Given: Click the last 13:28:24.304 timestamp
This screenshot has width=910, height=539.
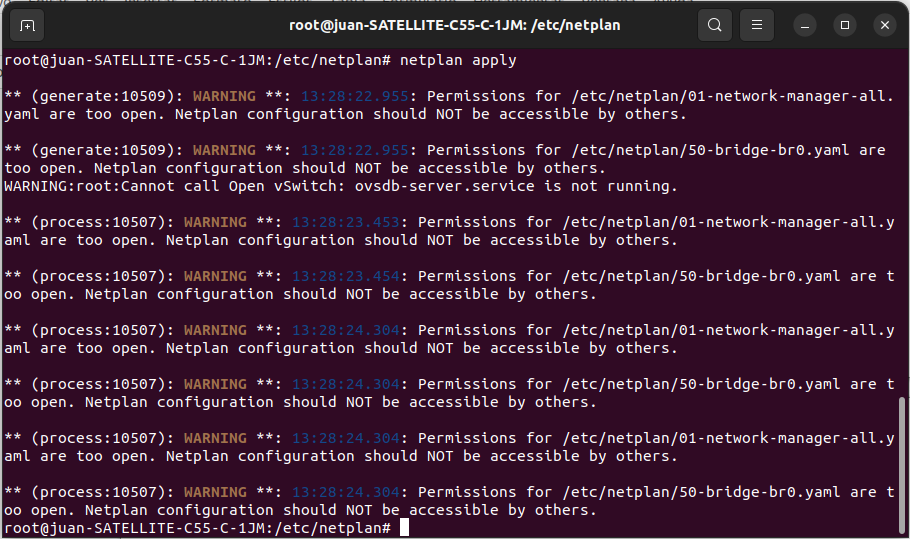Looking at the screenshot, I should point(346,492).
